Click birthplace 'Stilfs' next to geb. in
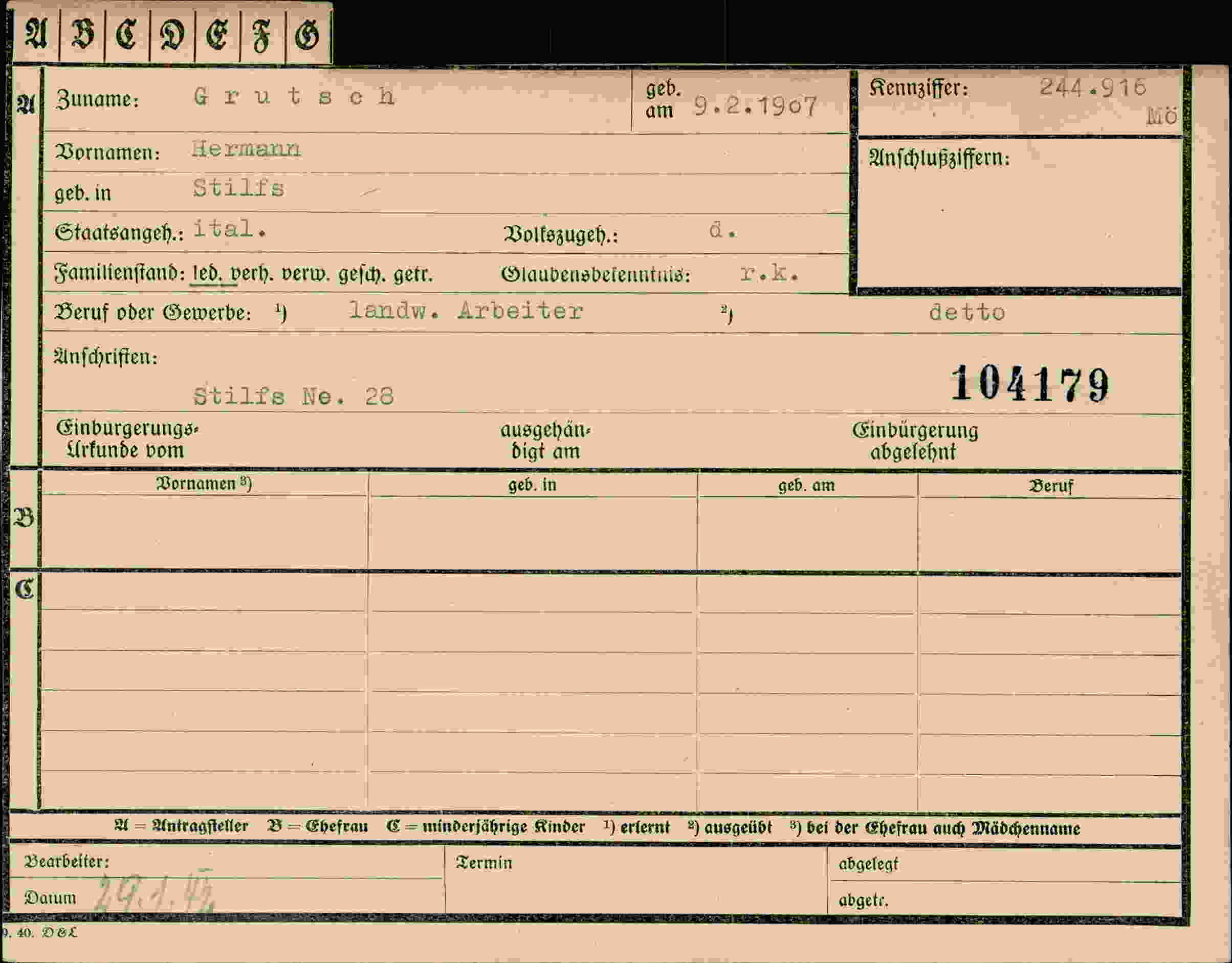This screenshot has height=963, width=1232. [x=238, y=188]
